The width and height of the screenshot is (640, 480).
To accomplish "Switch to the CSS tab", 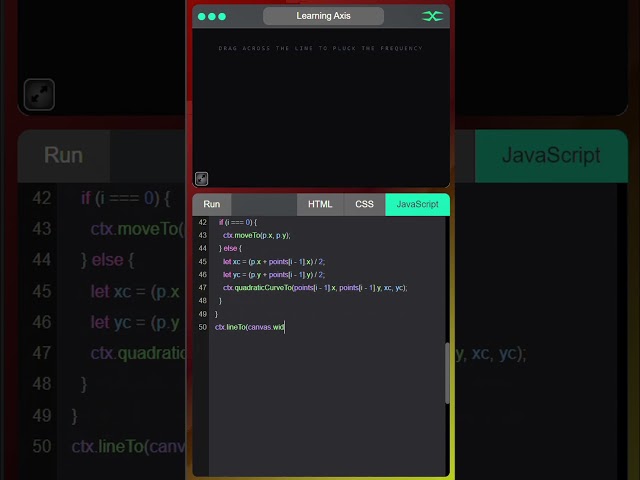I will [x=364, y=204].
